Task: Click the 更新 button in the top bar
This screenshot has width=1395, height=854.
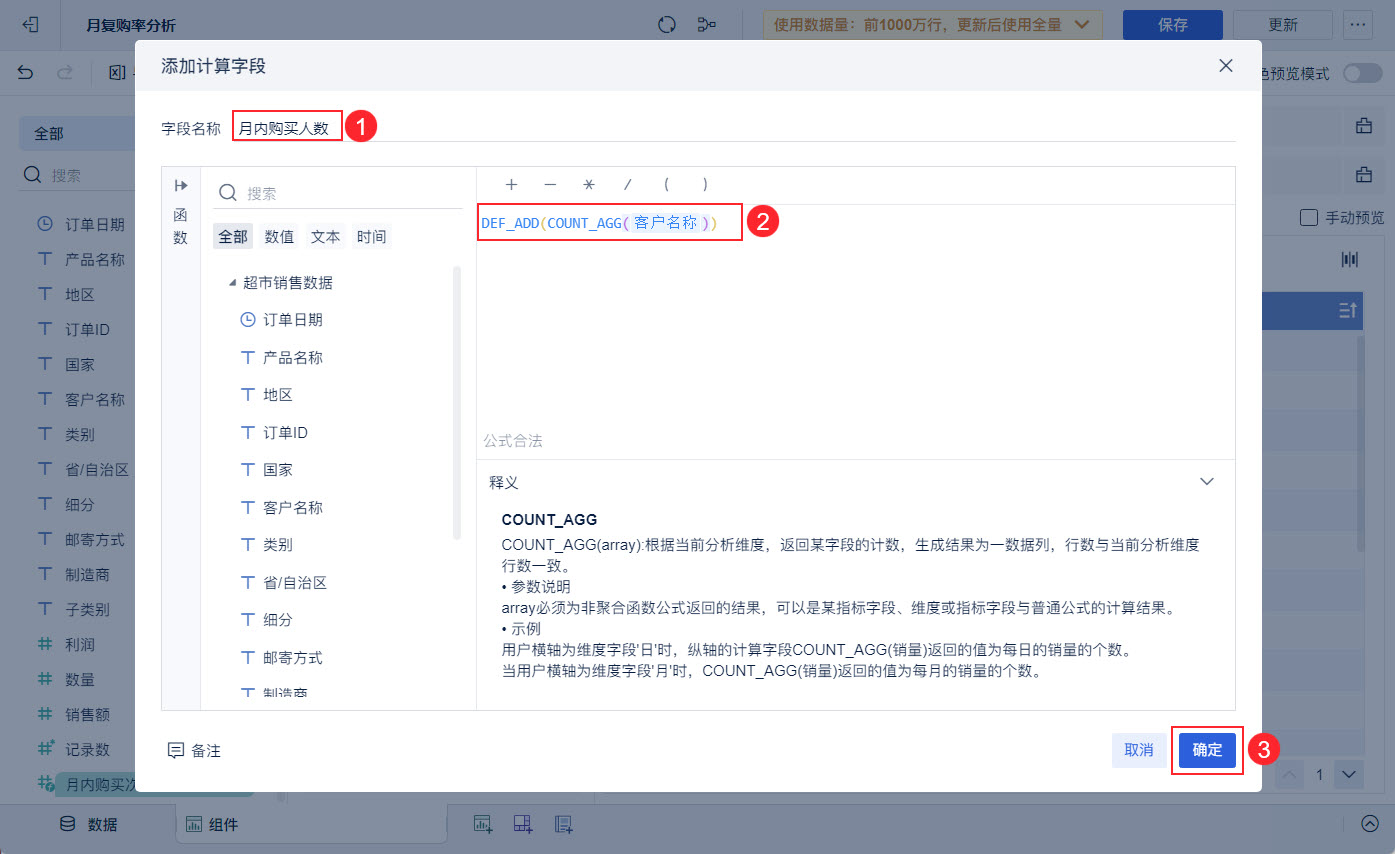Action: click(x=1283, y=25)
